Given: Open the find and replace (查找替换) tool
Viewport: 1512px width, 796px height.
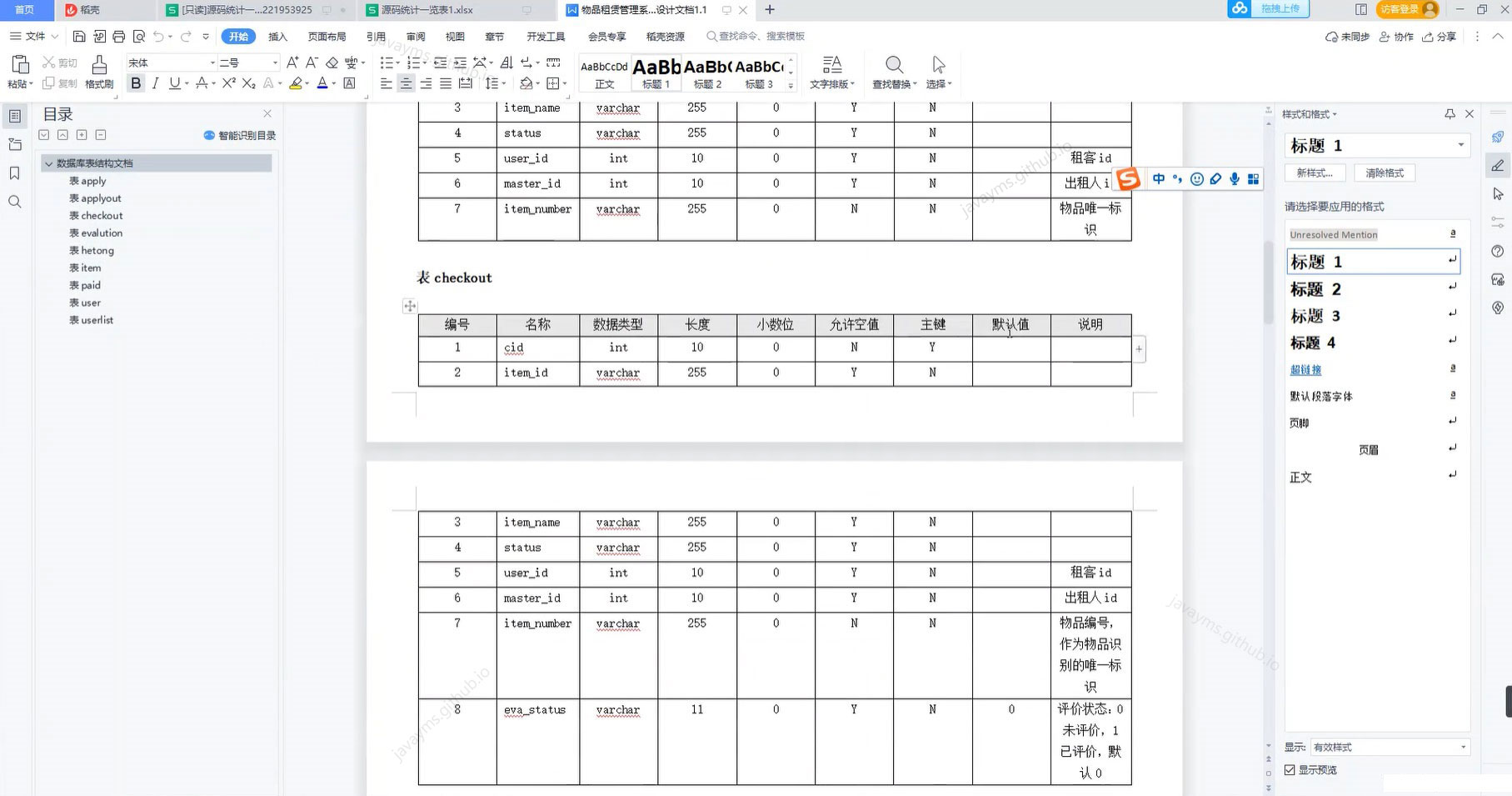Looking at the screenshot, I should [894, 71].
